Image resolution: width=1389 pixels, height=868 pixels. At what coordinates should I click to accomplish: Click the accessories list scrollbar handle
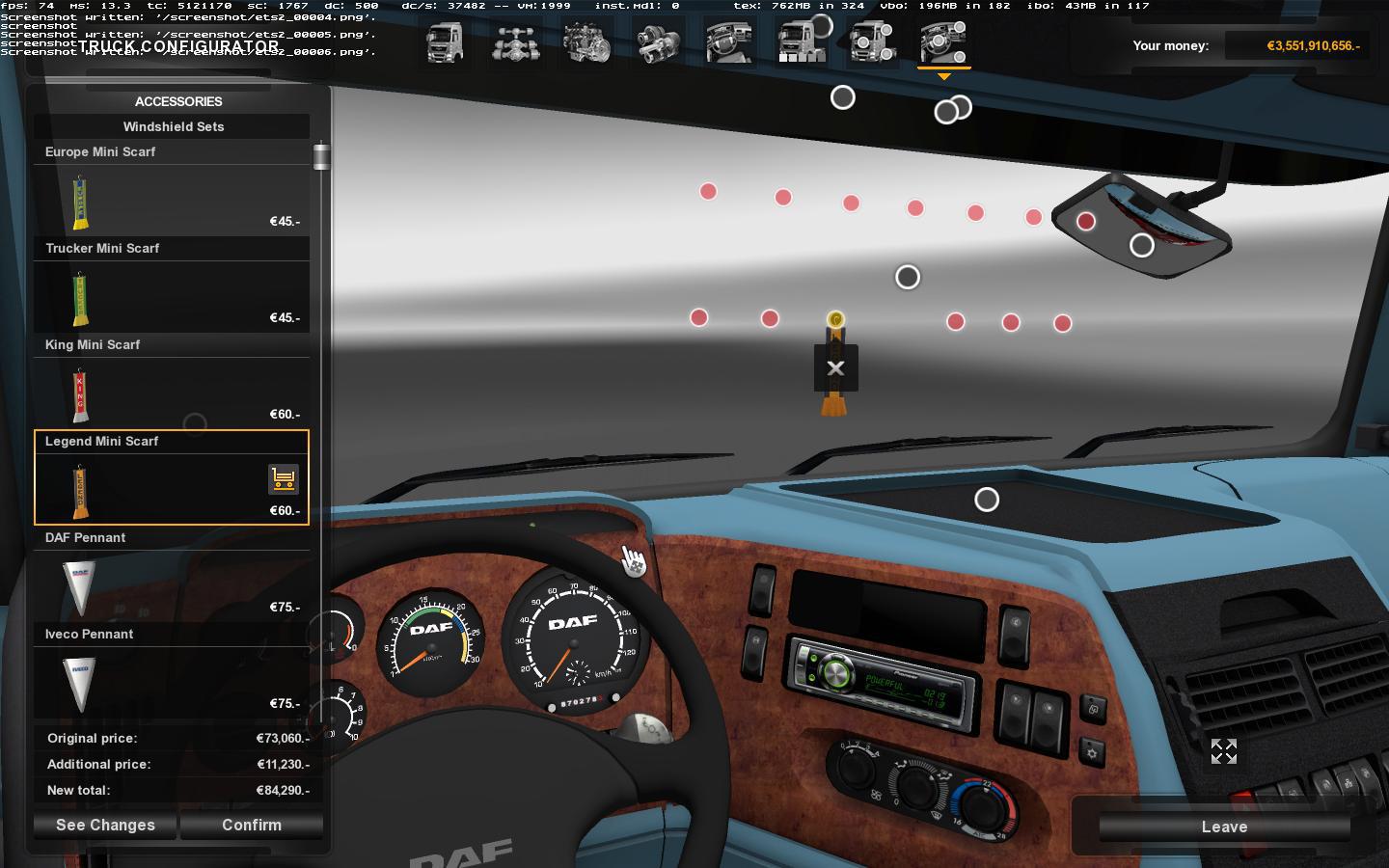point(321,157)
